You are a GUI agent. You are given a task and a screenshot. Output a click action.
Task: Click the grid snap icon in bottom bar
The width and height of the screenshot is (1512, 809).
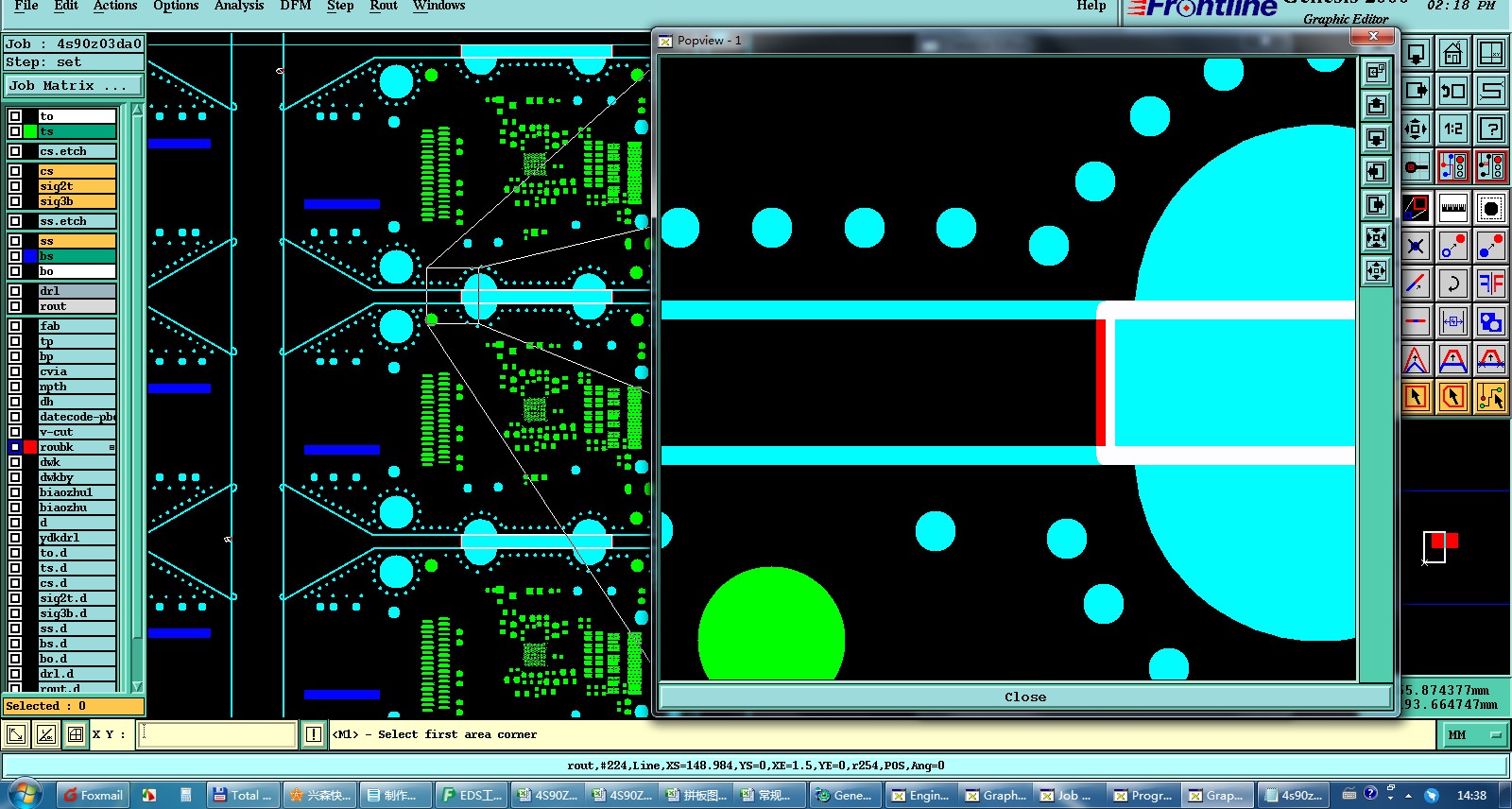pos(76,734)
